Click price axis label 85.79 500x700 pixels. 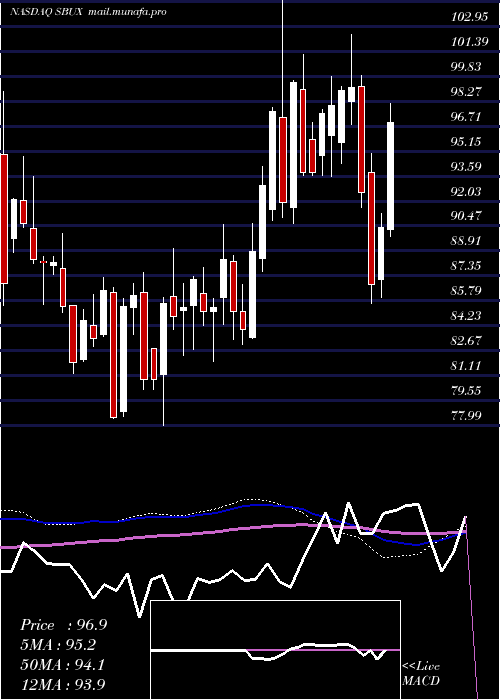coord(467,291)
